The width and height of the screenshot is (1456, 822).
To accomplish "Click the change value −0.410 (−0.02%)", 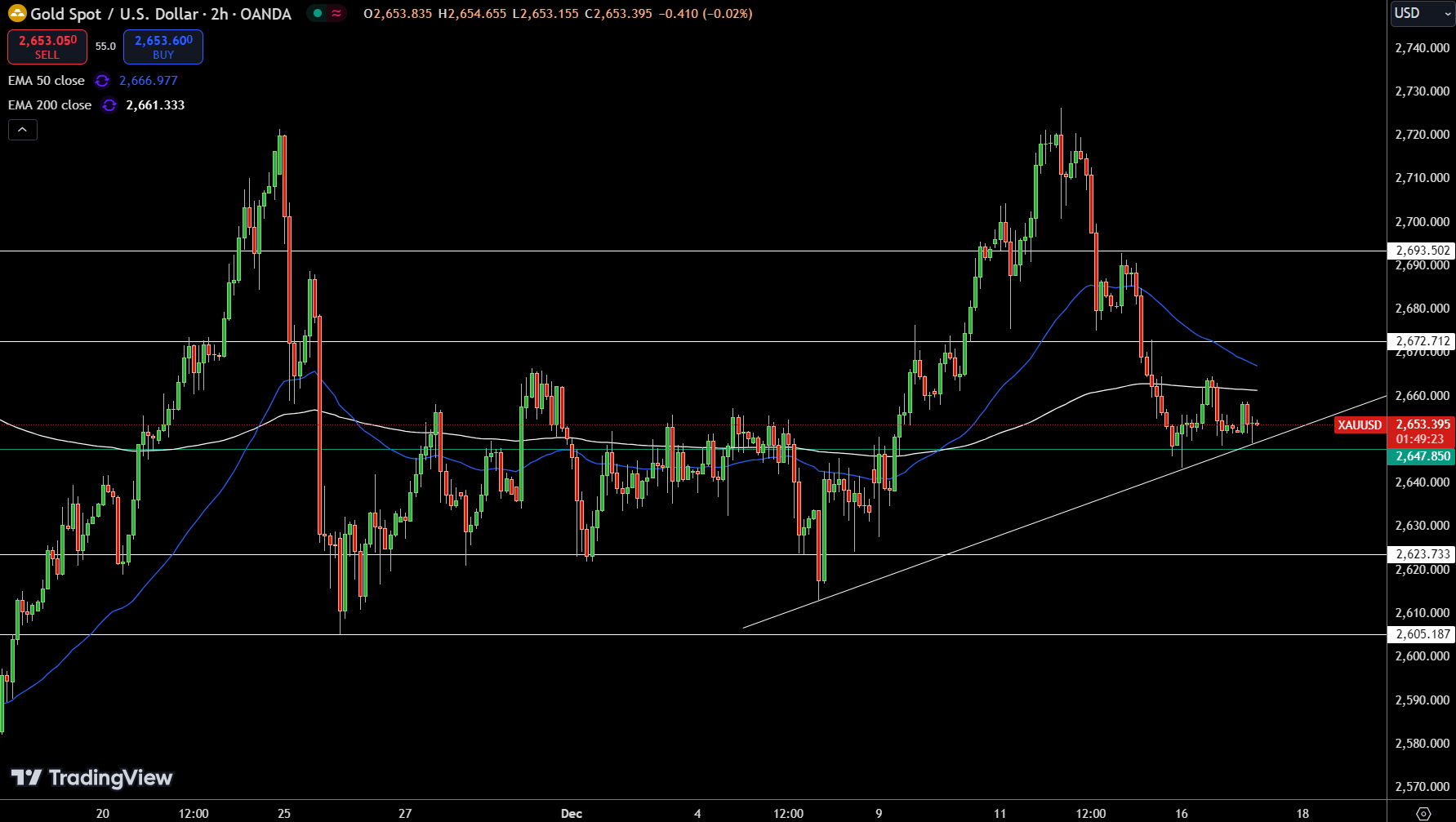I will (706, 14).
